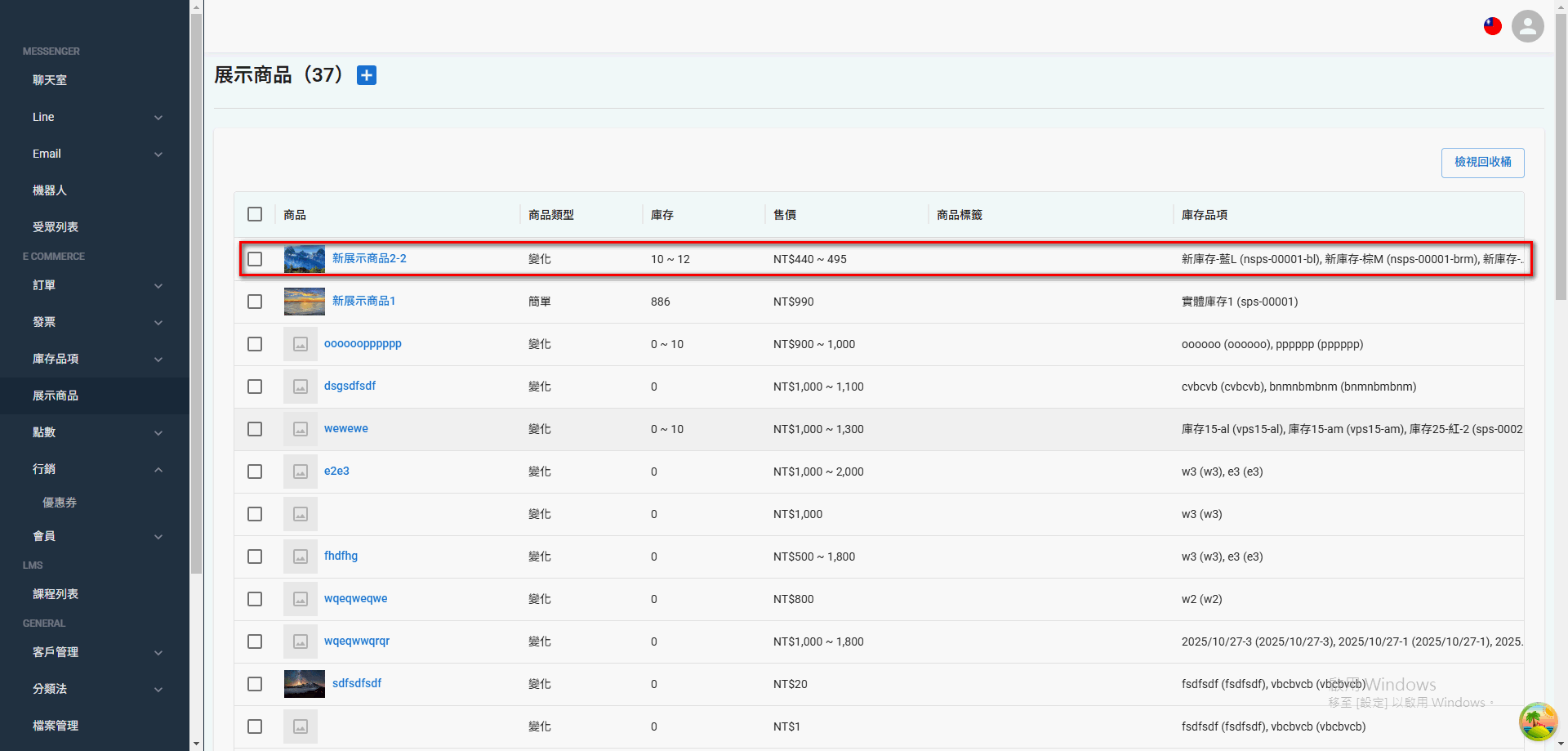Open the 新展示商品1 sunset thumbnail
This screenshot has width=1568, height=751.
[305, 302]
